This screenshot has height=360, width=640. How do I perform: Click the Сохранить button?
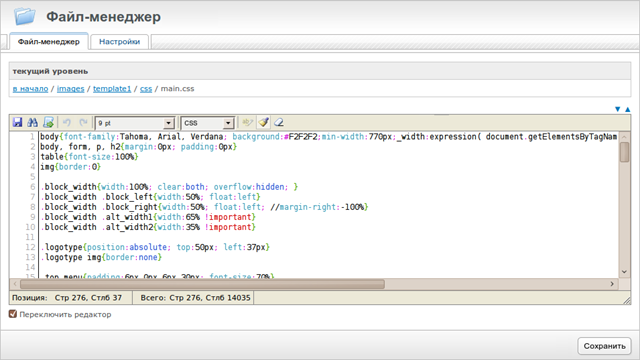click(604, 346)
